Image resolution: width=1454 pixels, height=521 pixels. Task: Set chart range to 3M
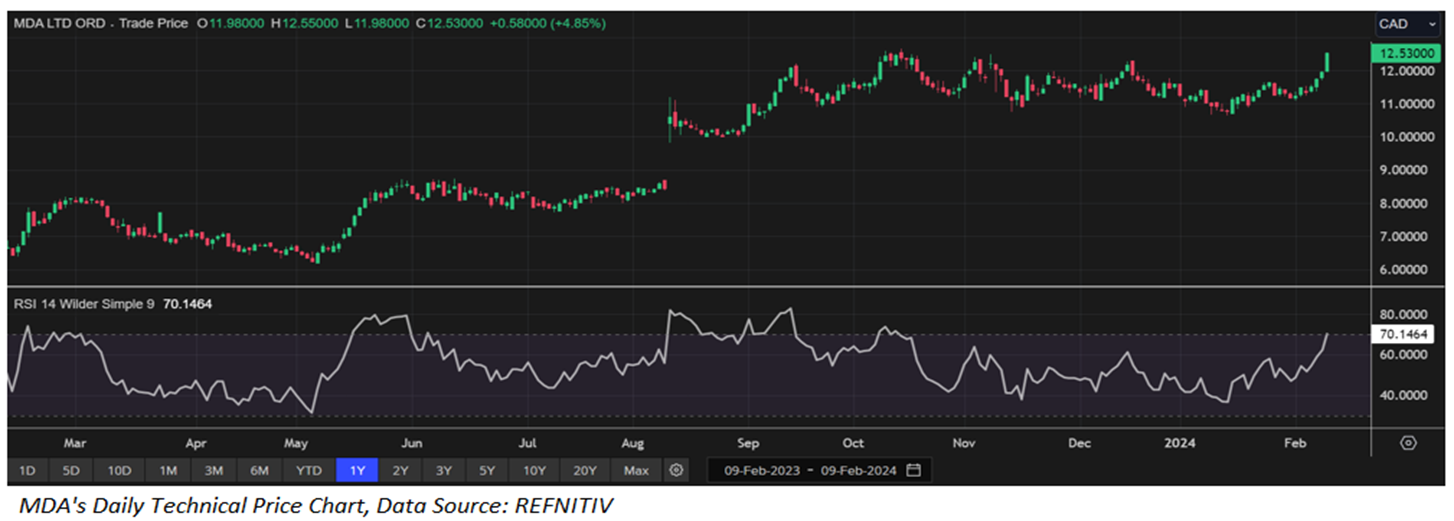pyautogui.click(x=213, y=470)
